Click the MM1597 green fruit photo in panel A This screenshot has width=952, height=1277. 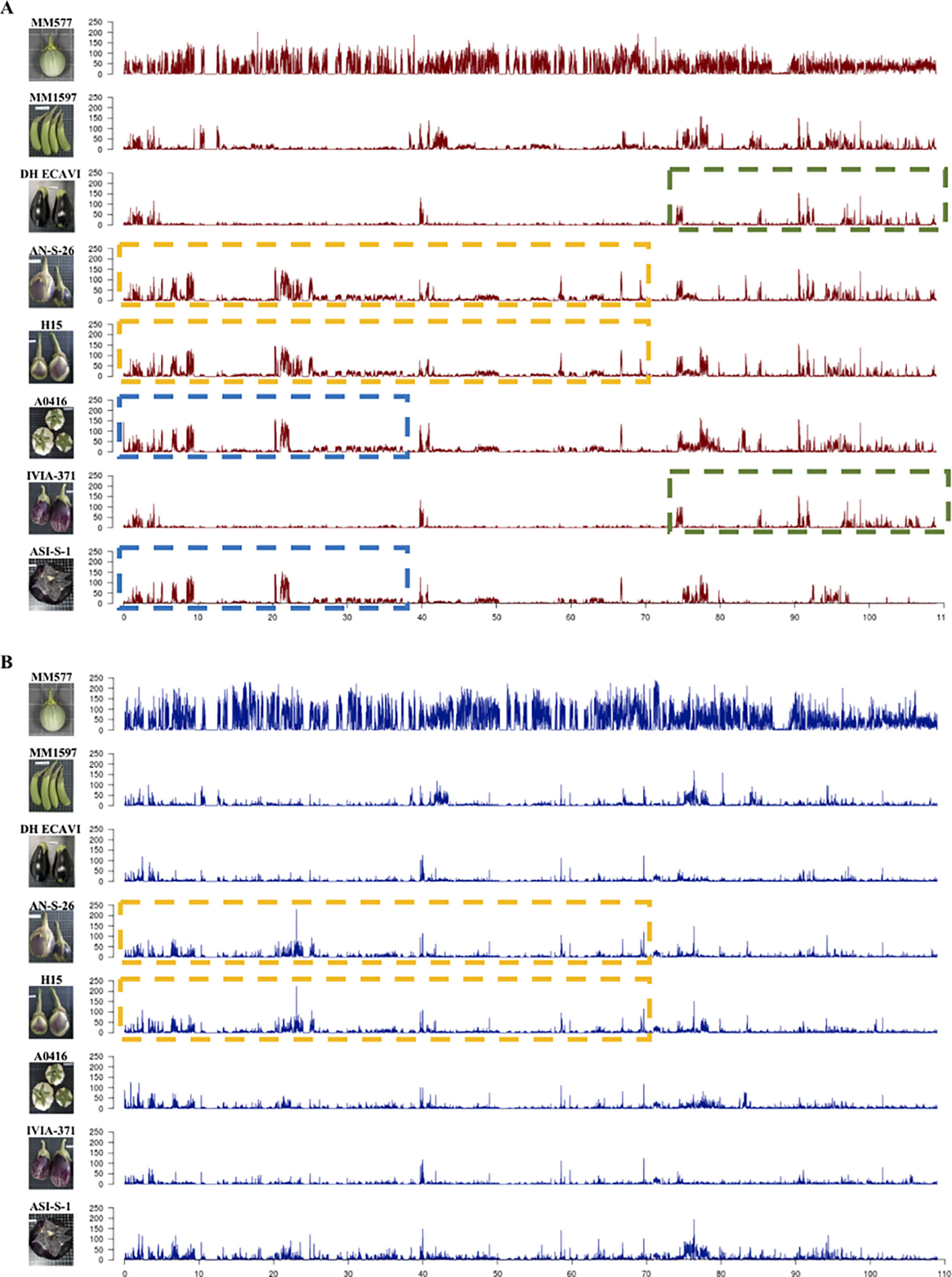[x=51, y=130]
